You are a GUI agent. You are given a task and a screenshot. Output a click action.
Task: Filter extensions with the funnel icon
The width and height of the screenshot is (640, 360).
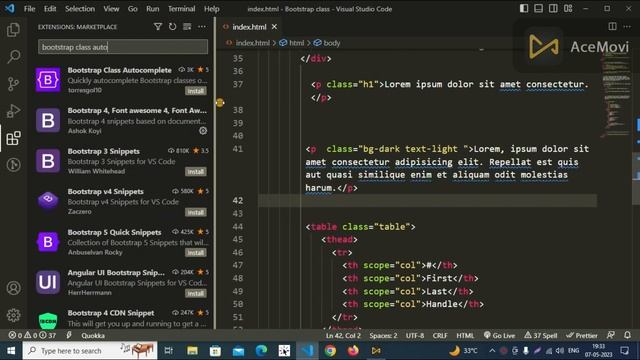158,27
